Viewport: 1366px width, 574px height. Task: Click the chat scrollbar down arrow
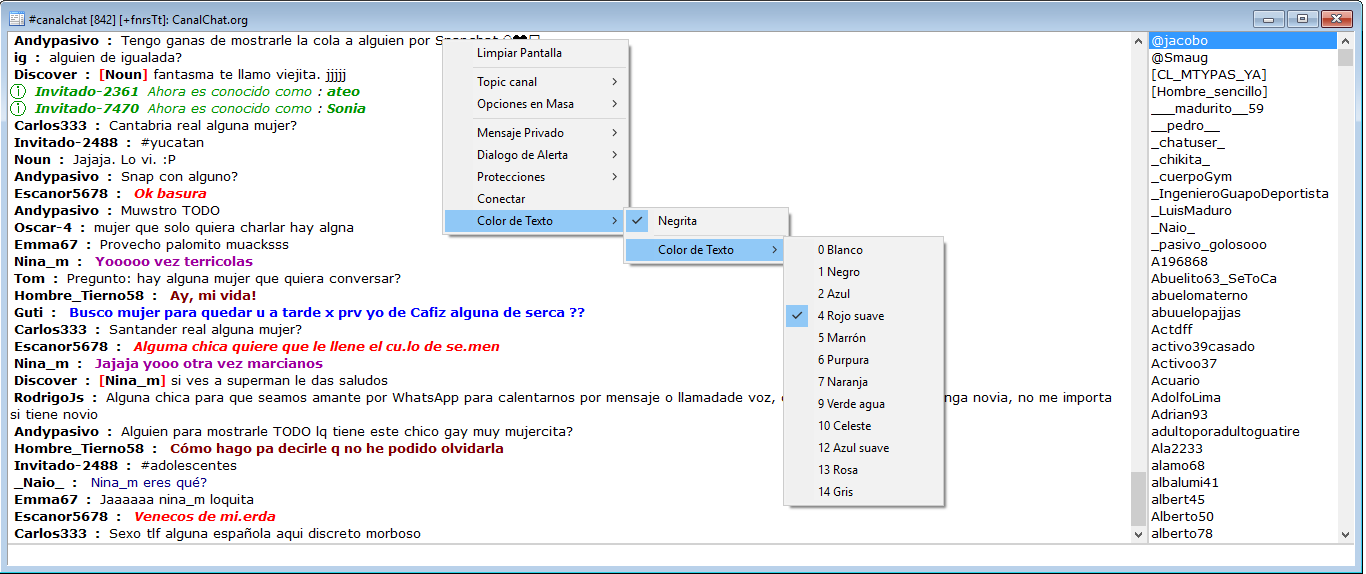pyautogui.click(x=1138, y=535)
